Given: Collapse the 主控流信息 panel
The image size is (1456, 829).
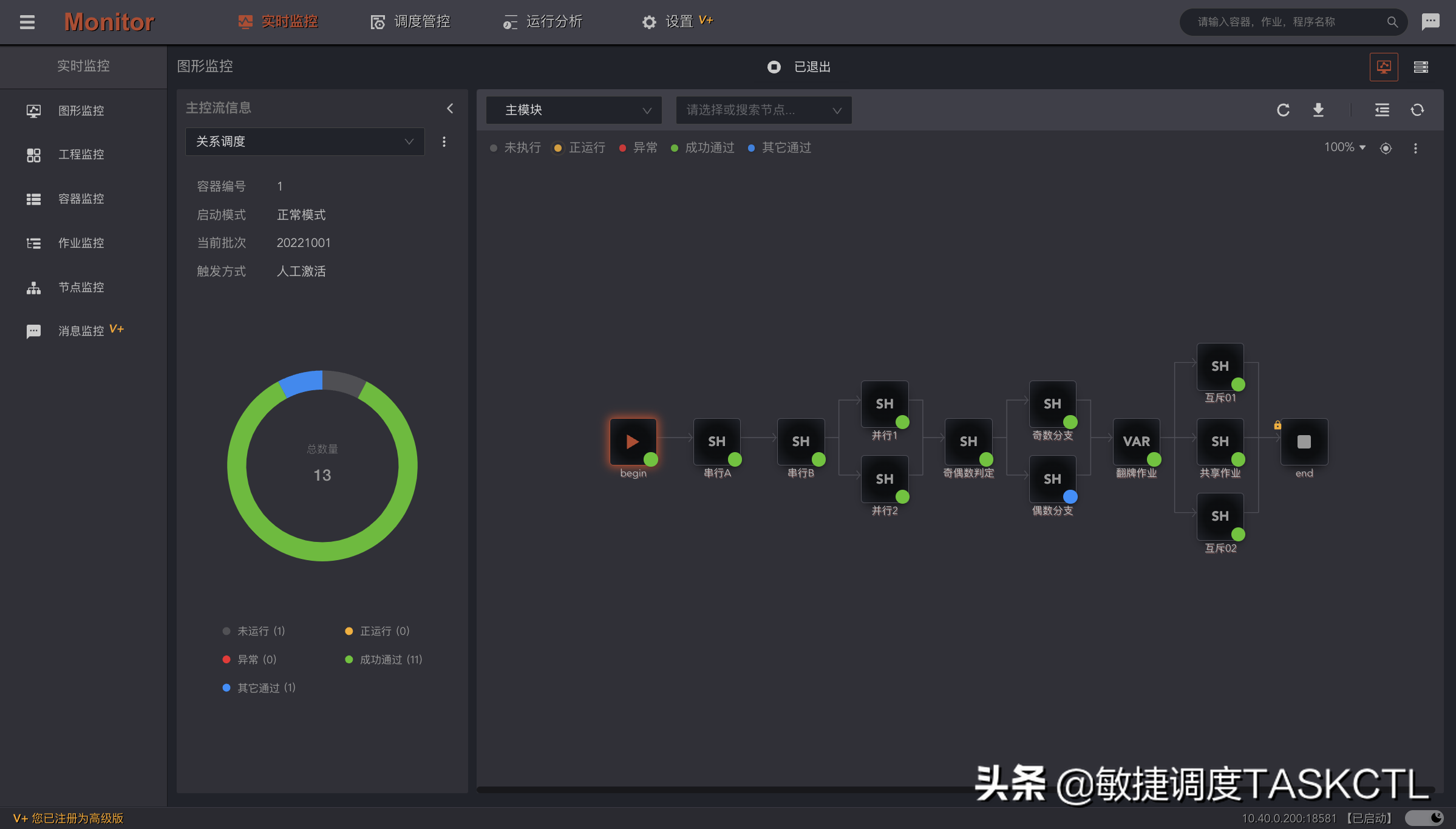Looking at the screenshot, I should coord(450,108).
